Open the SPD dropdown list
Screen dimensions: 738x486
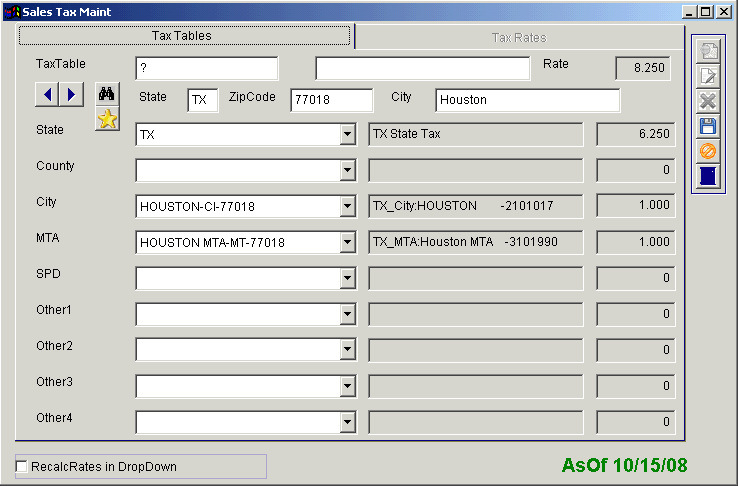[x=347, y=279]
